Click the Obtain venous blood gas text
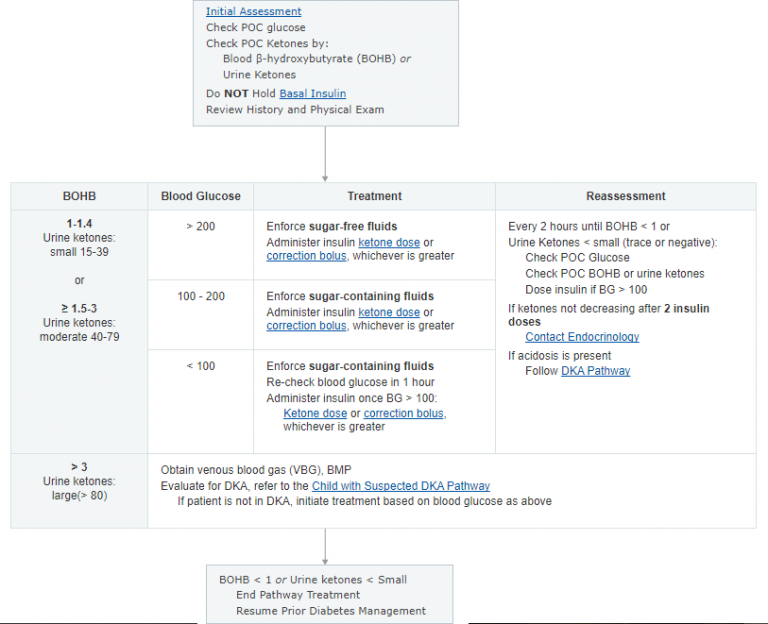The image size is (768, 624). pos(254,470)
